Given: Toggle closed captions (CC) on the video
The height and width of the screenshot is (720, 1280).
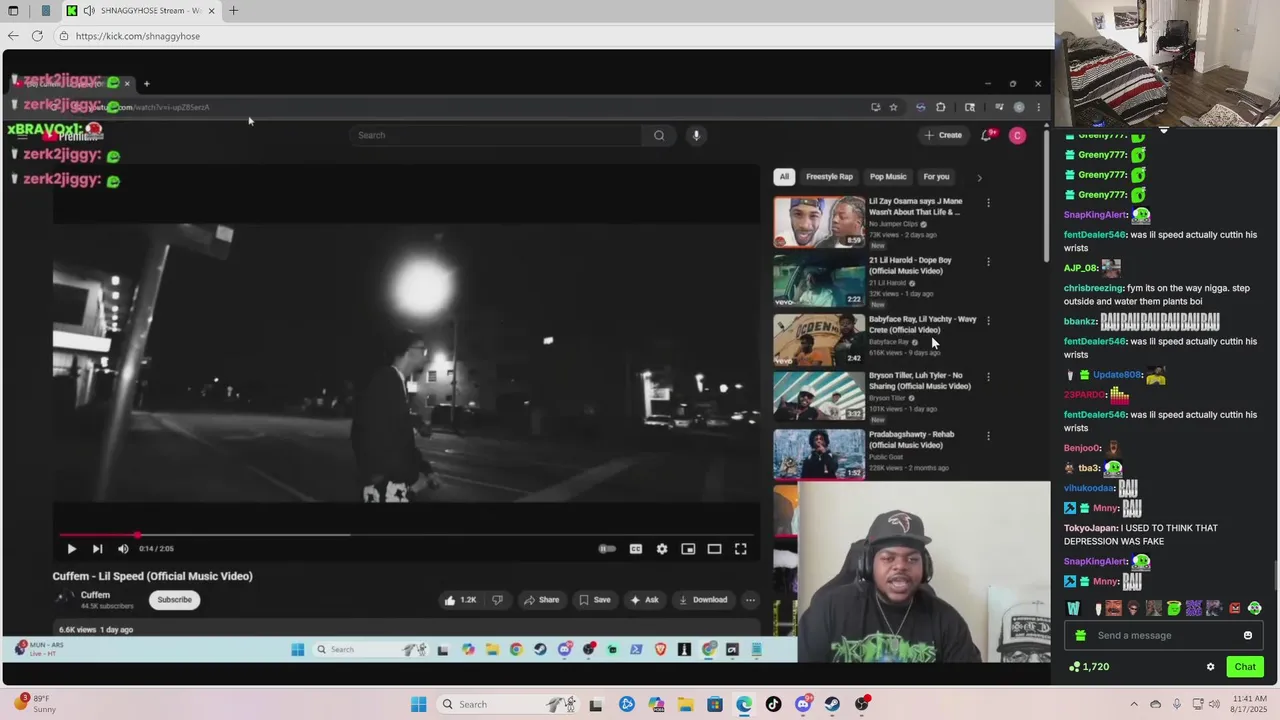Looking at the screenshot, I should point(635,549).
